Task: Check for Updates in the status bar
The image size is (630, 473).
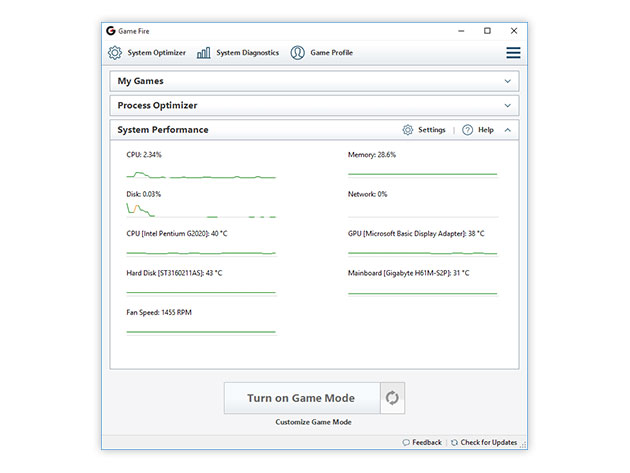Action: coord(484,442)
